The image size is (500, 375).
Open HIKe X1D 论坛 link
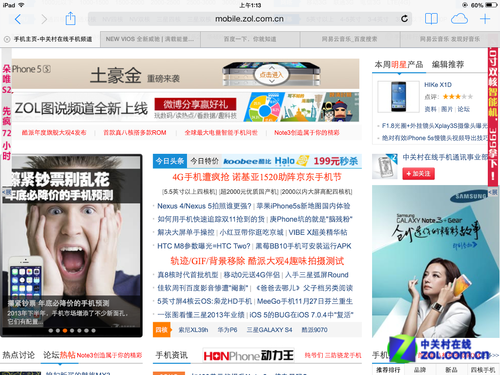click(464, 109)
